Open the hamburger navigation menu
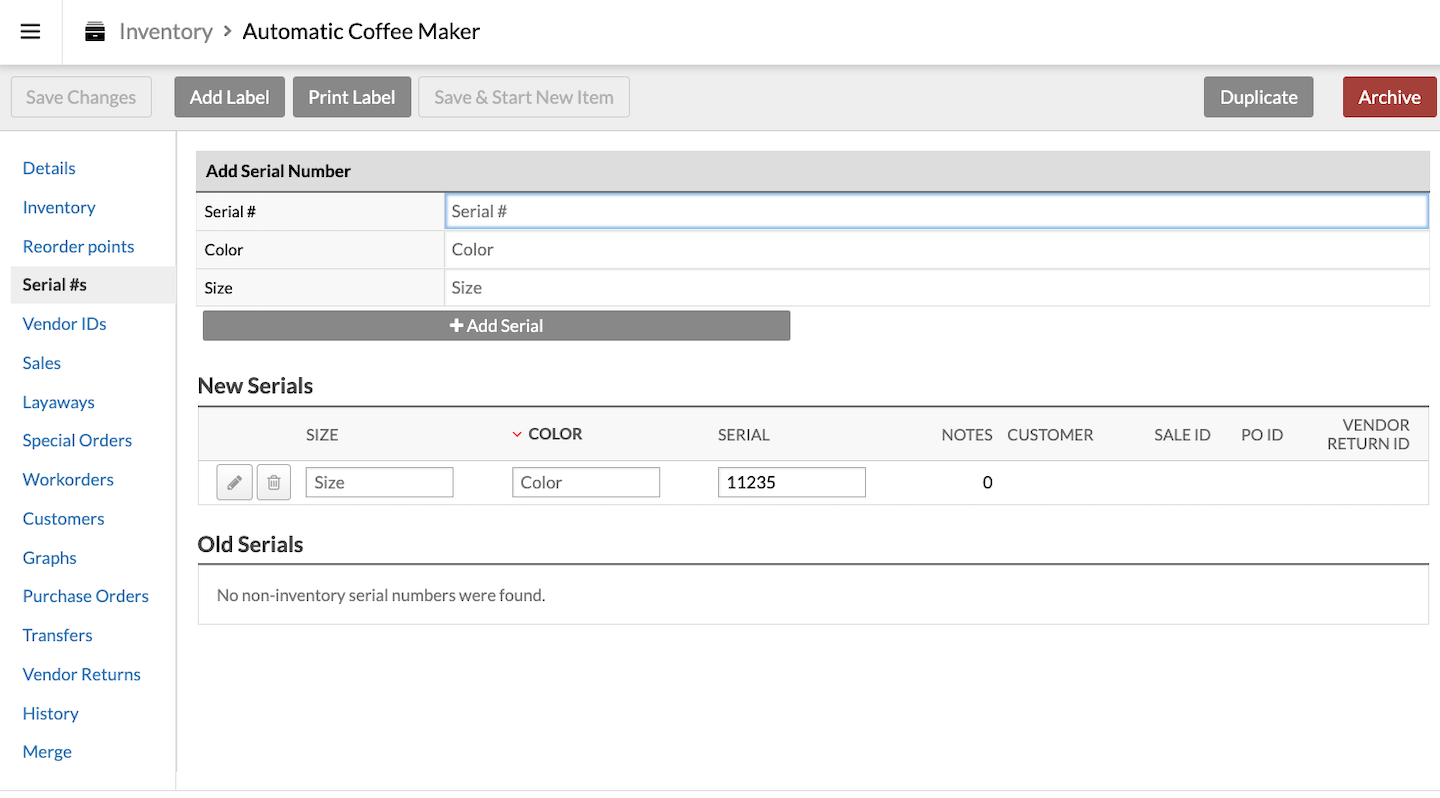This screenshot has height=798, width=1440. [30, 32]
